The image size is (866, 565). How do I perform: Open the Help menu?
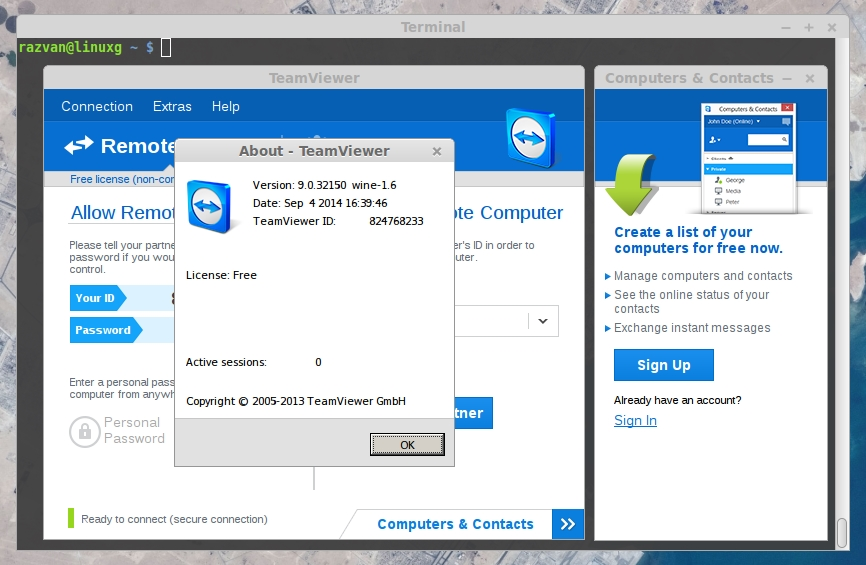[x=225, y=107]
